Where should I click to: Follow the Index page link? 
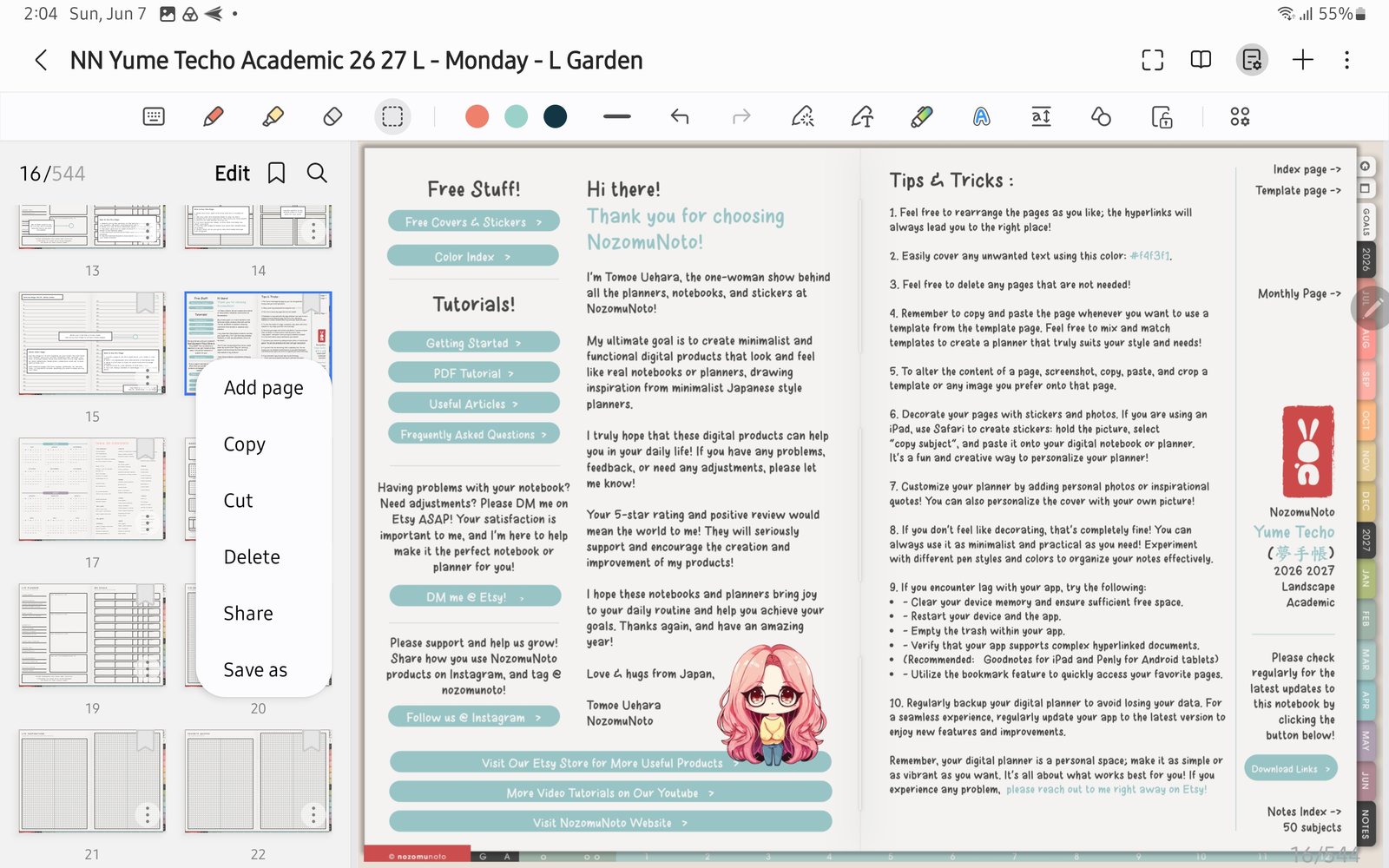(x=1307, y=169)
